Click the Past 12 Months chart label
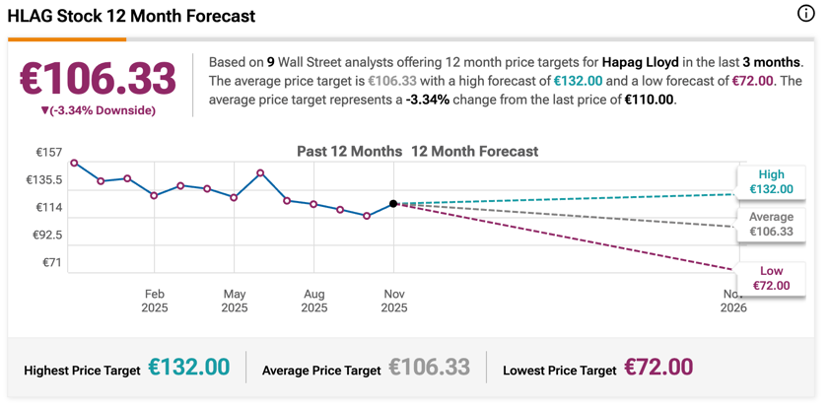Screen dimensions: 830x408 pos(350,152)
